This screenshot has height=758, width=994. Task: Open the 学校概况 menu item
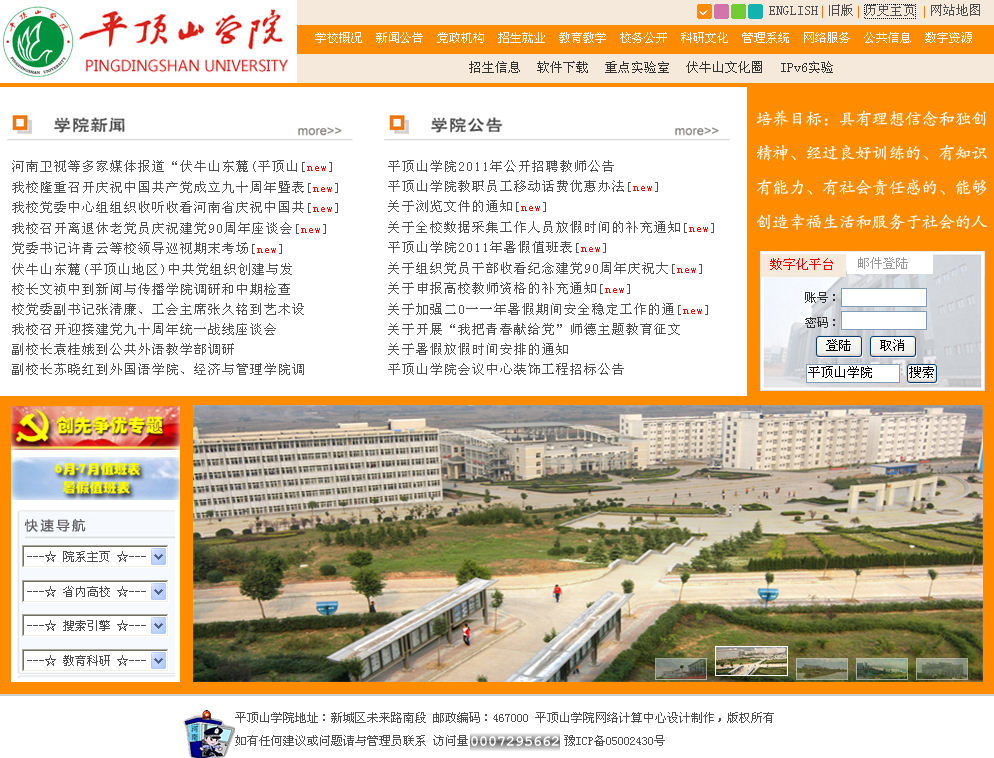tap(338, 38)
